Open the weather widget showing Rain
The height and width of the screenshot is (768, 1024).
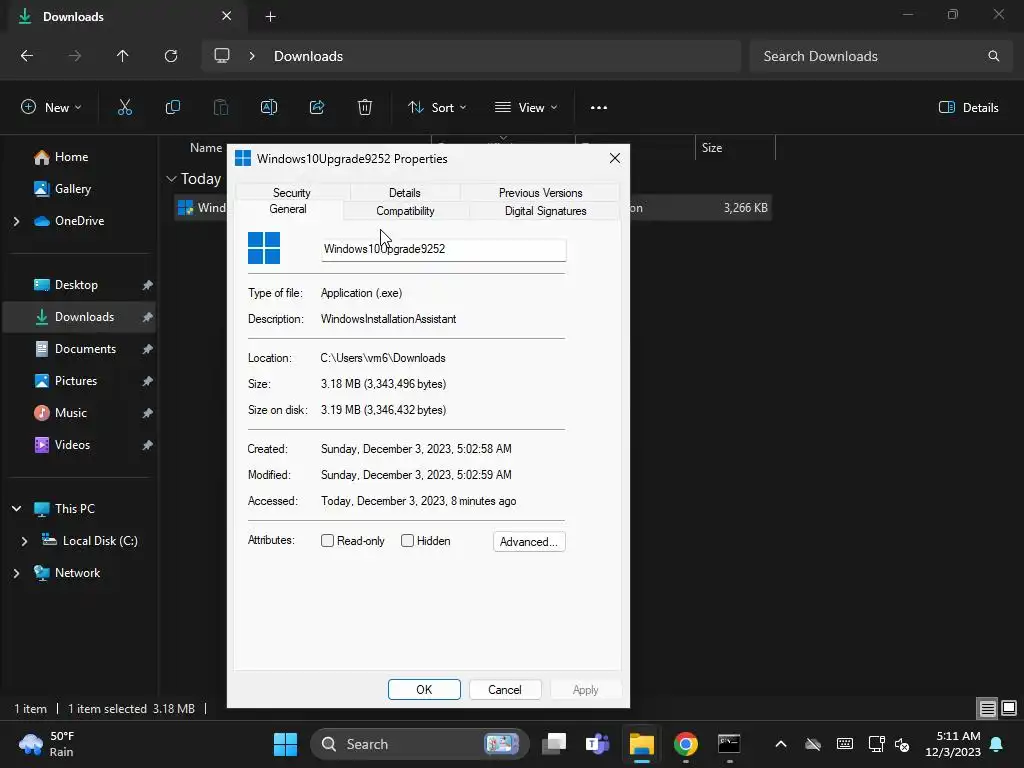coord(47,744)
